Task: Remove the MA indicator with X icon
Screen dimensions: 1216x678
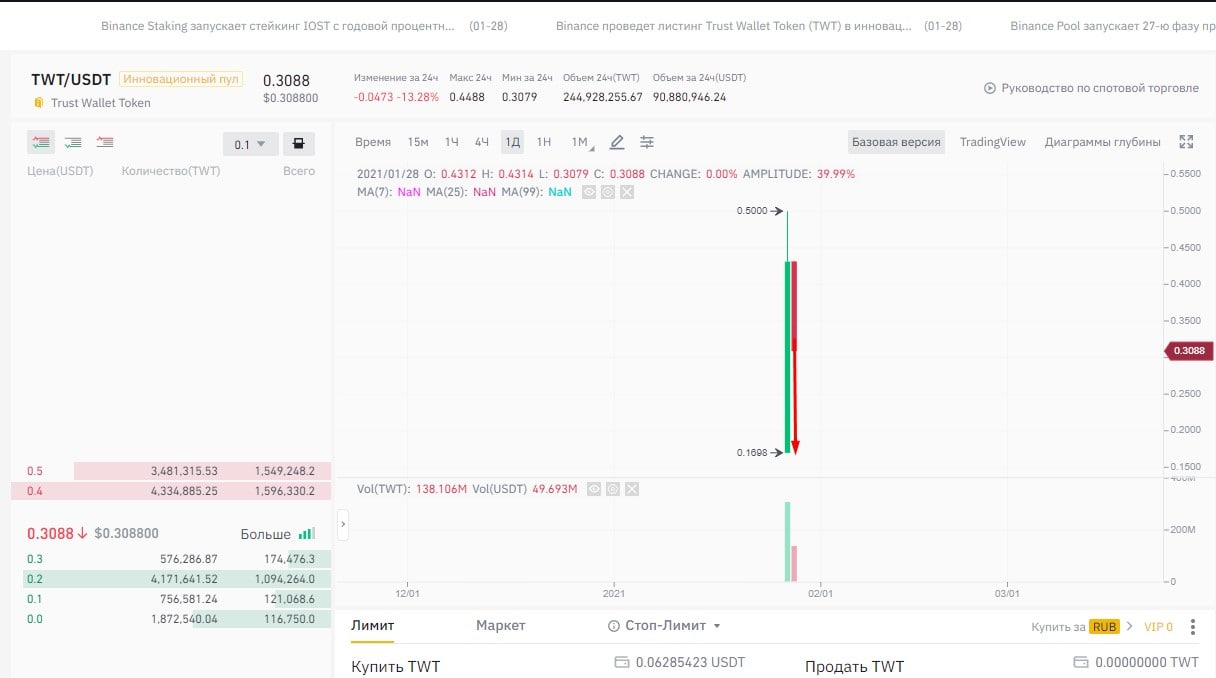Action: click(627, 192)
